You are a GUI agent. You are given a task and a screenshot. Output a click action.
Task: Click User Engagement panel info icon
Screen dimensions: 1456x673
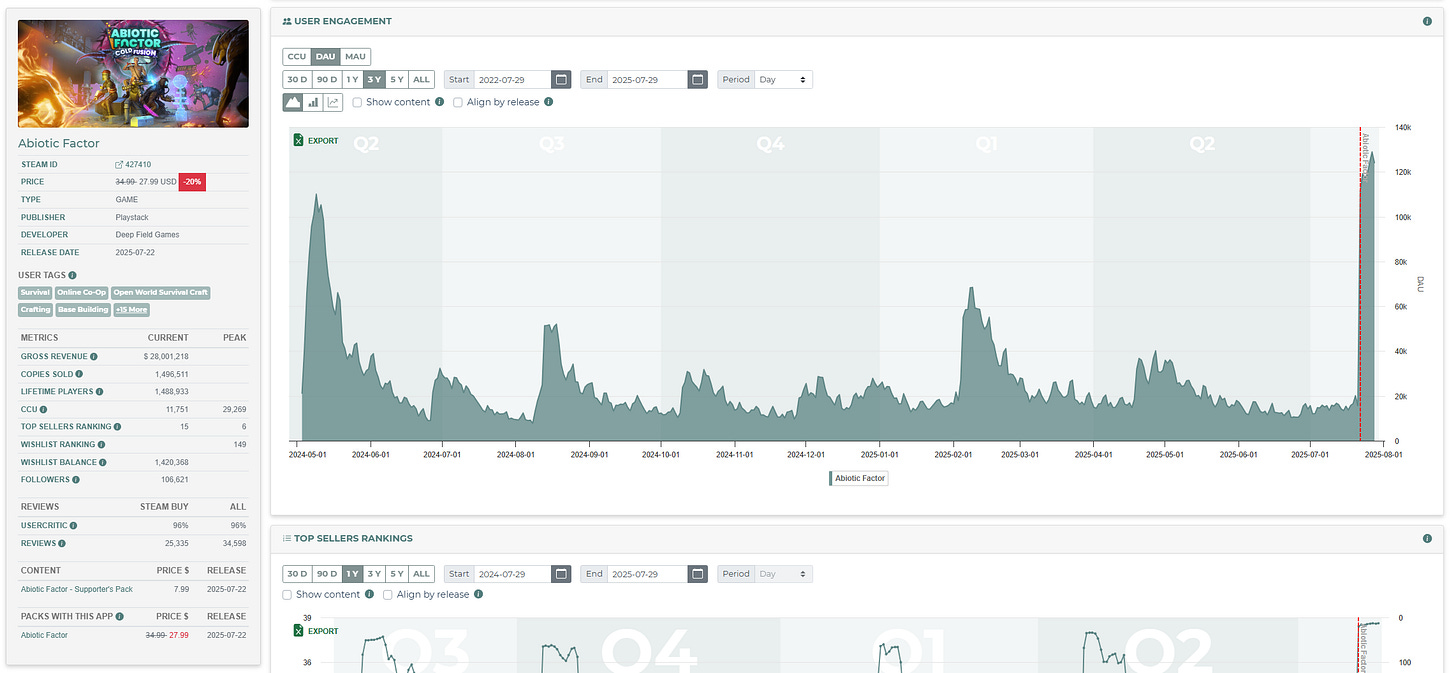pos(1427,21)
